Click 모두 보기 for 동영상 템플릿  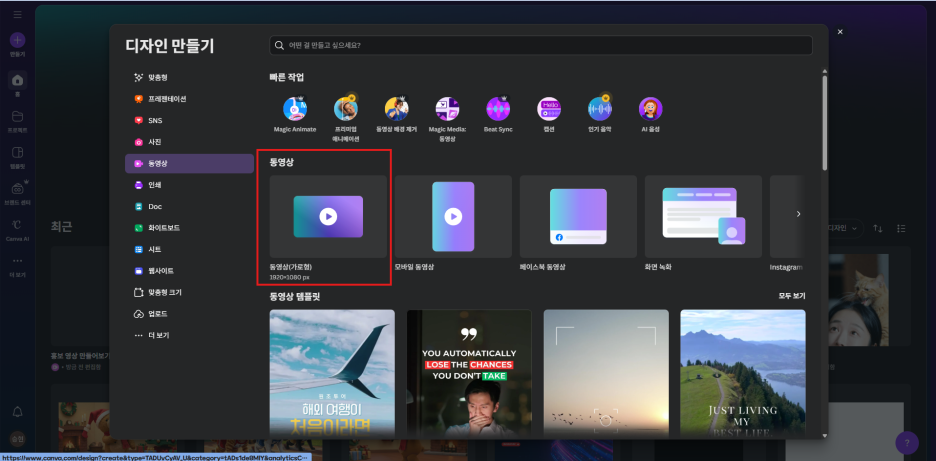tap(792, 296)
